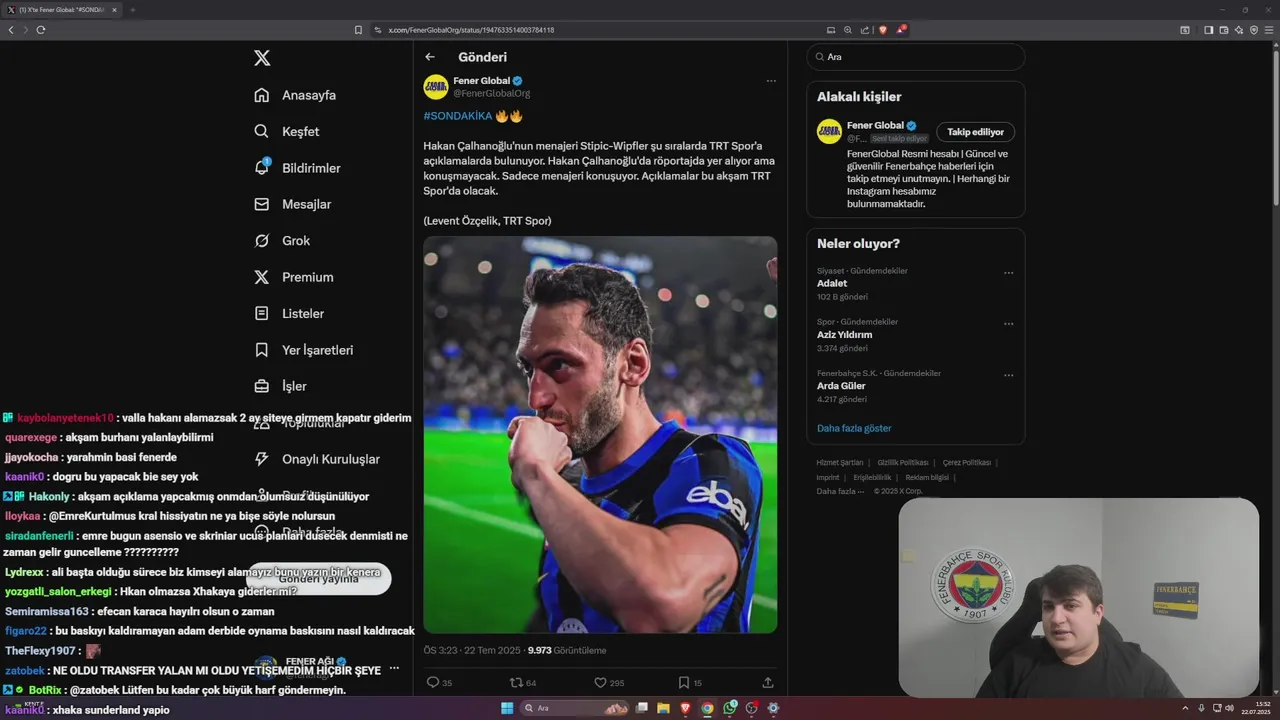Open Listeler in sidebar
This screenshot has height=720, width=1280.
(x=289, y=313)
